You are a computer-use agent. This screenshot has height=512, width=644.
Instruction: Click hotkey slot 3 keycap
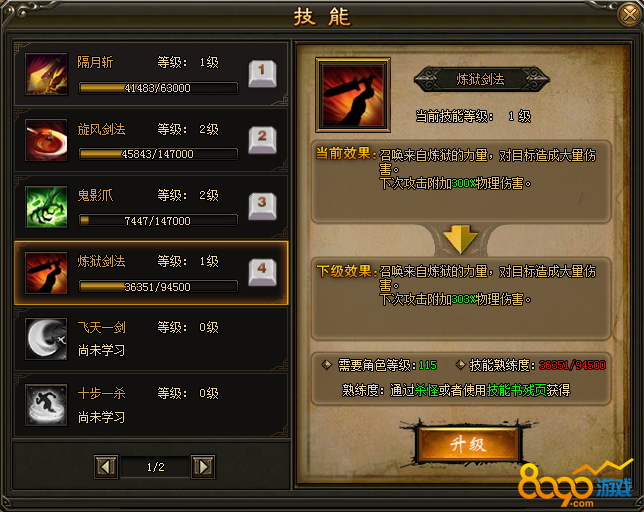[x=262, y=206]
